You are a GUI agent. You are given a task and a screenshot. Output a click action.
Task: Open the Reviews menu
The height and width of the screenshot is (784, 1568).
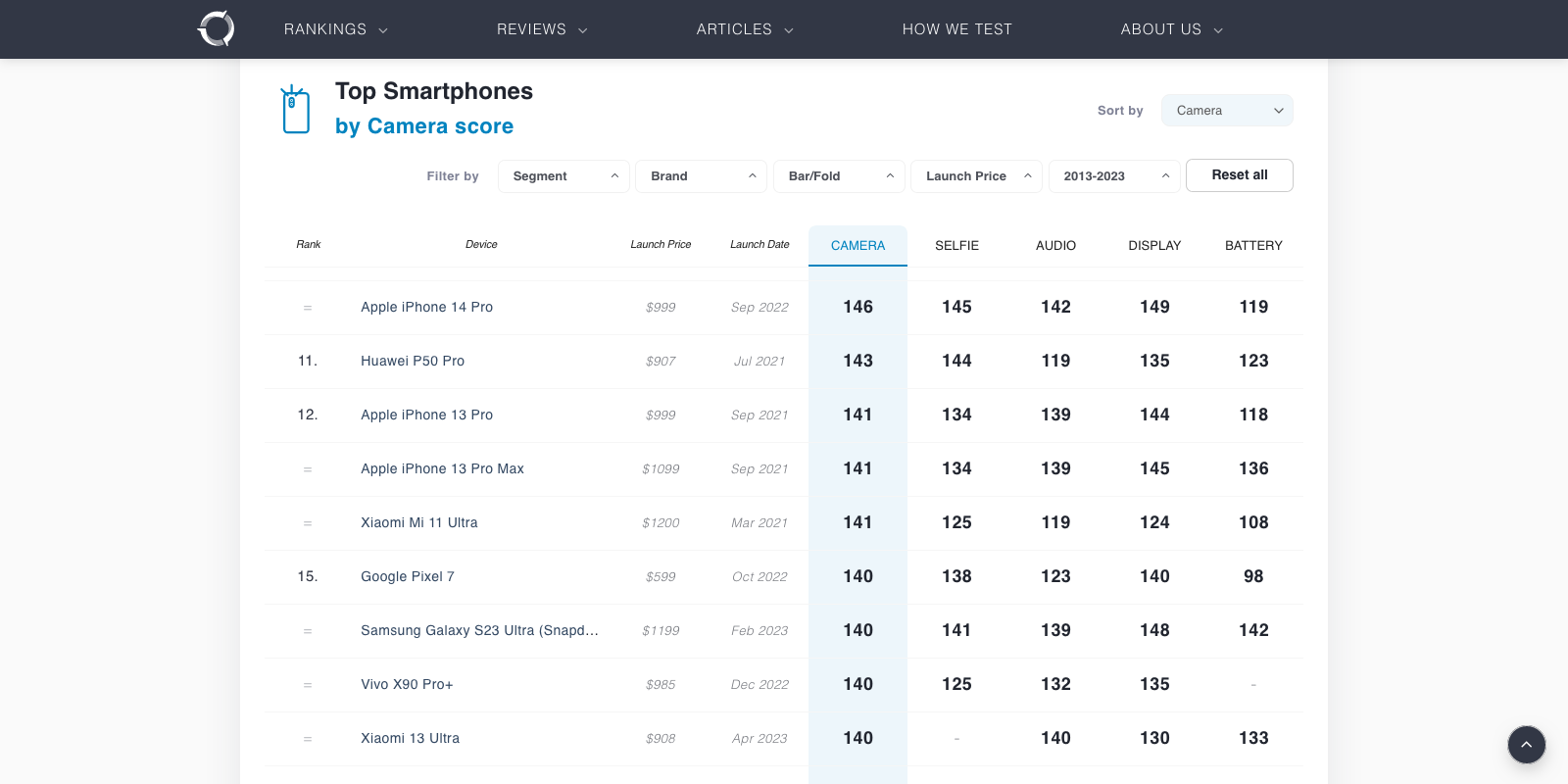(542, 29)
